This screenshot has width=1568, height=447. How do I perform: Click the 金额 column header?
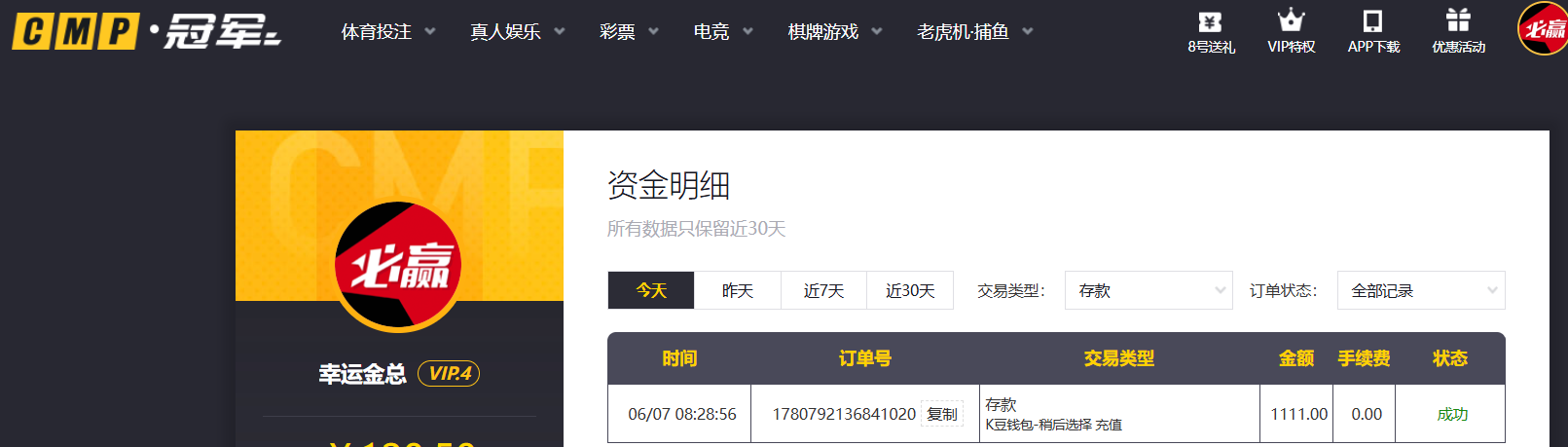[1296, 358]
